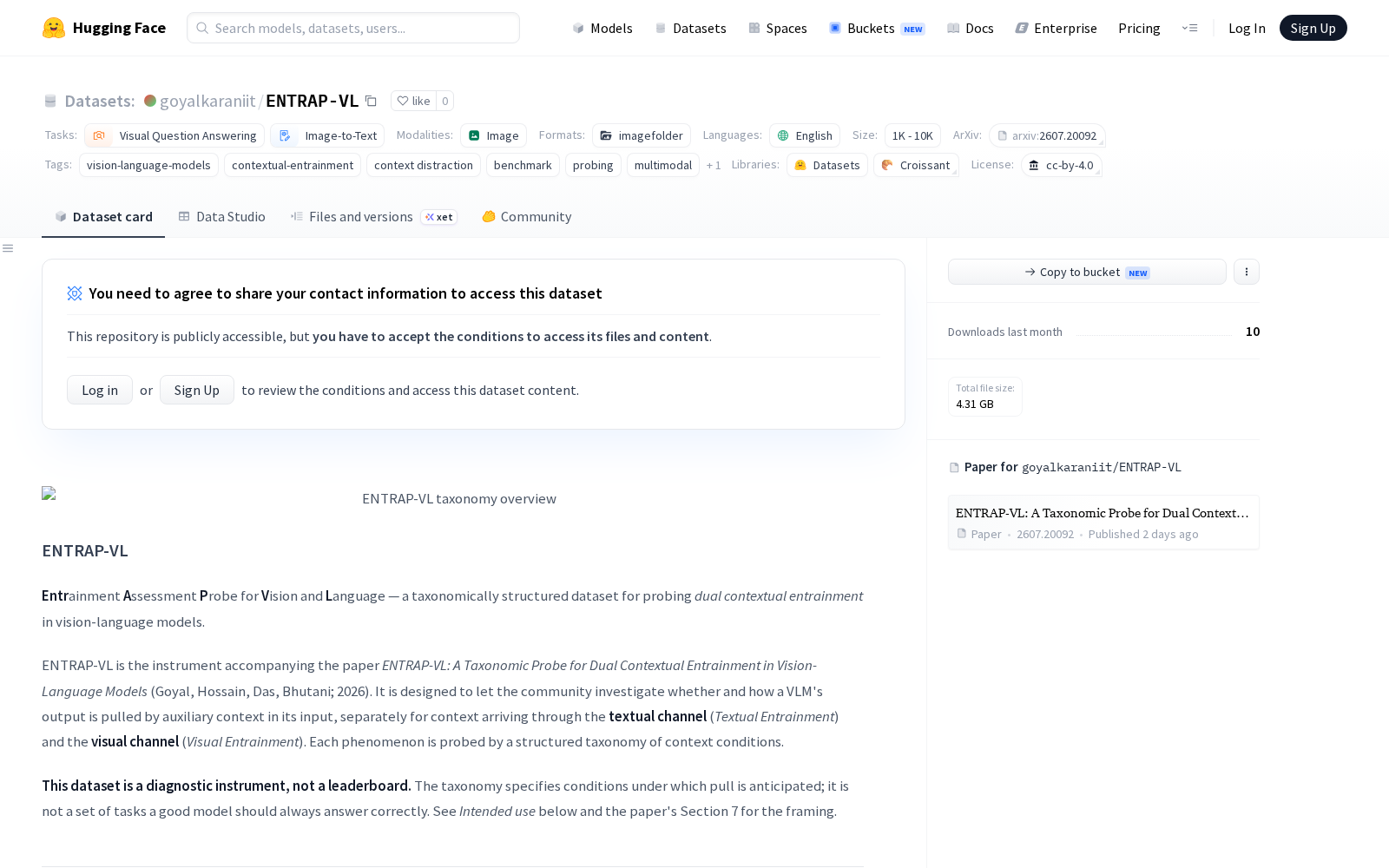Screen dimensions: 1389x868
Task: Click the benchmark tag
Action: coord(523,165)
